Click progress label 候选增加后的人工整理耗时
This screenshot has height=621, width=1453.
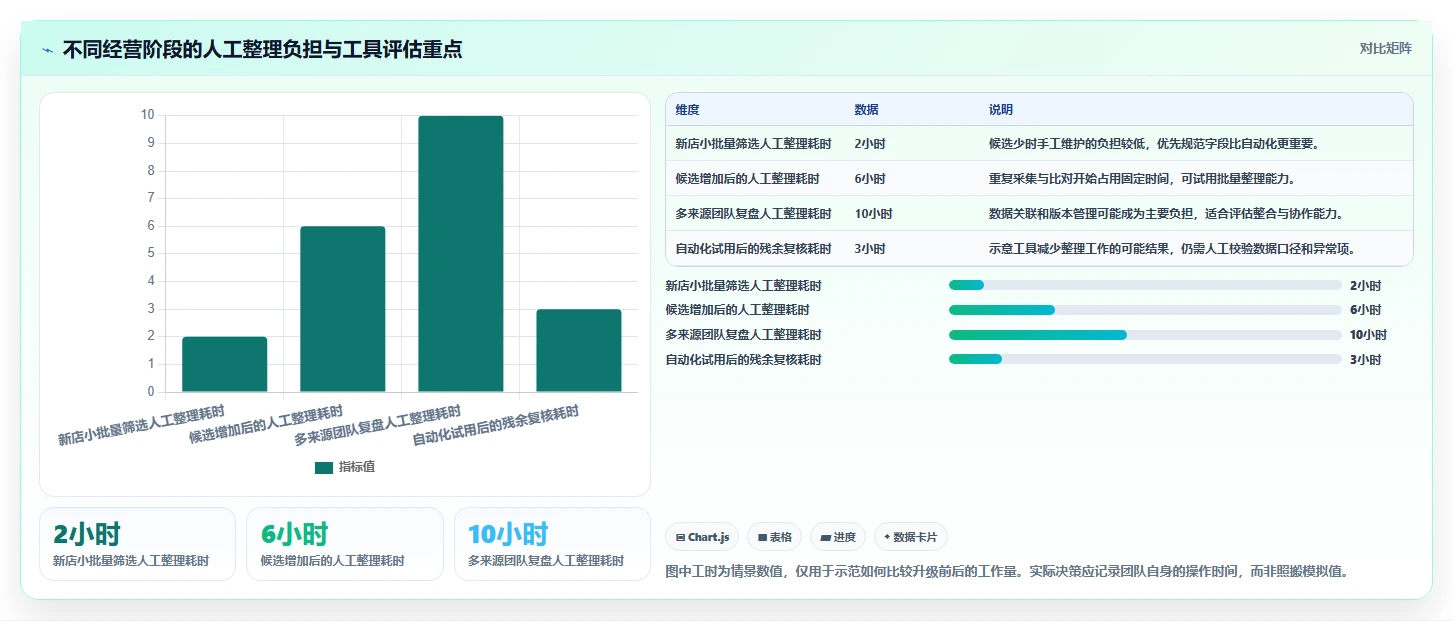click(737, 310)
